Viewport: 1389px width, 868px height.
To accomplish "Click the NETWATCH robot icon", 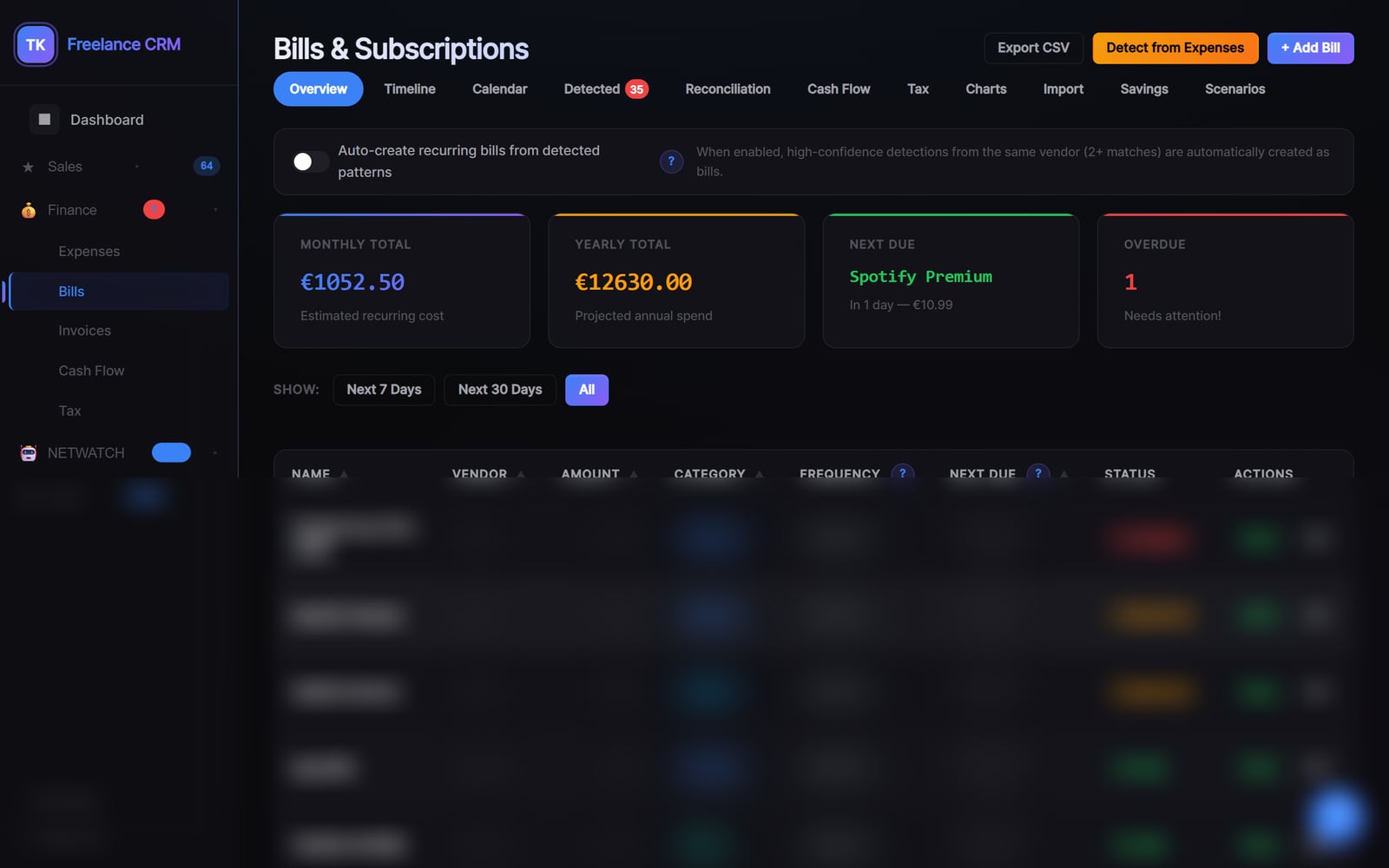I will (29, 453).
